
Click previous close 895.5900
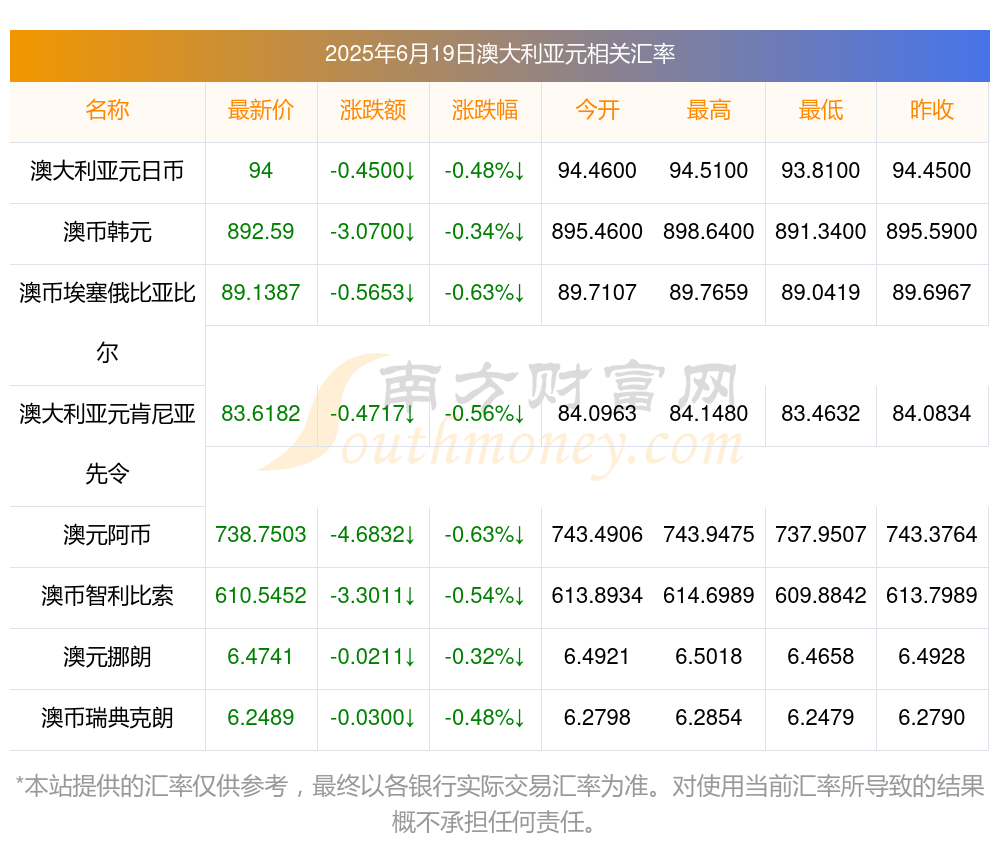pos(932,231)
